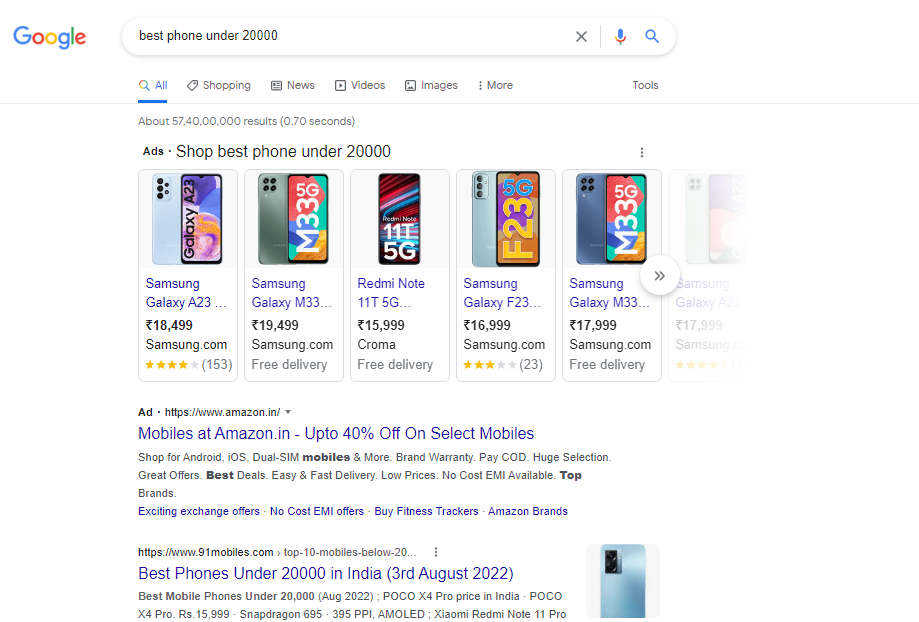The width and height of the screenshot is (919, 622).
Task: Click the No Cost EMI offers sitelink
Action: (316, 511)
